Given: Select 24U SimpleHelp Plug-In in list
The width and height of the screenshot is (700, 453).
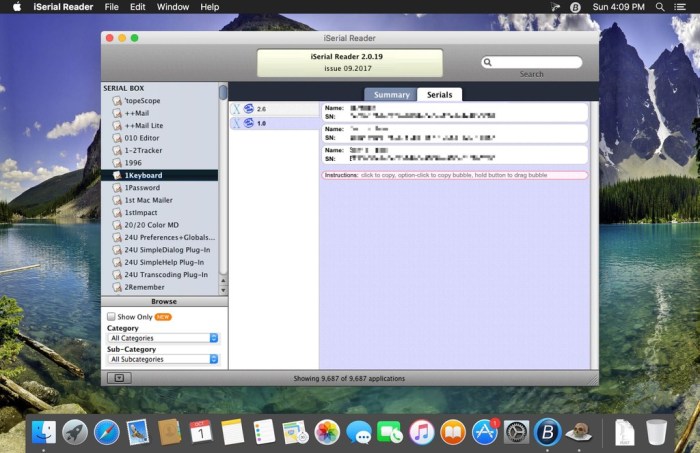Looking at the screenshot, I should (x=164, y=262).
